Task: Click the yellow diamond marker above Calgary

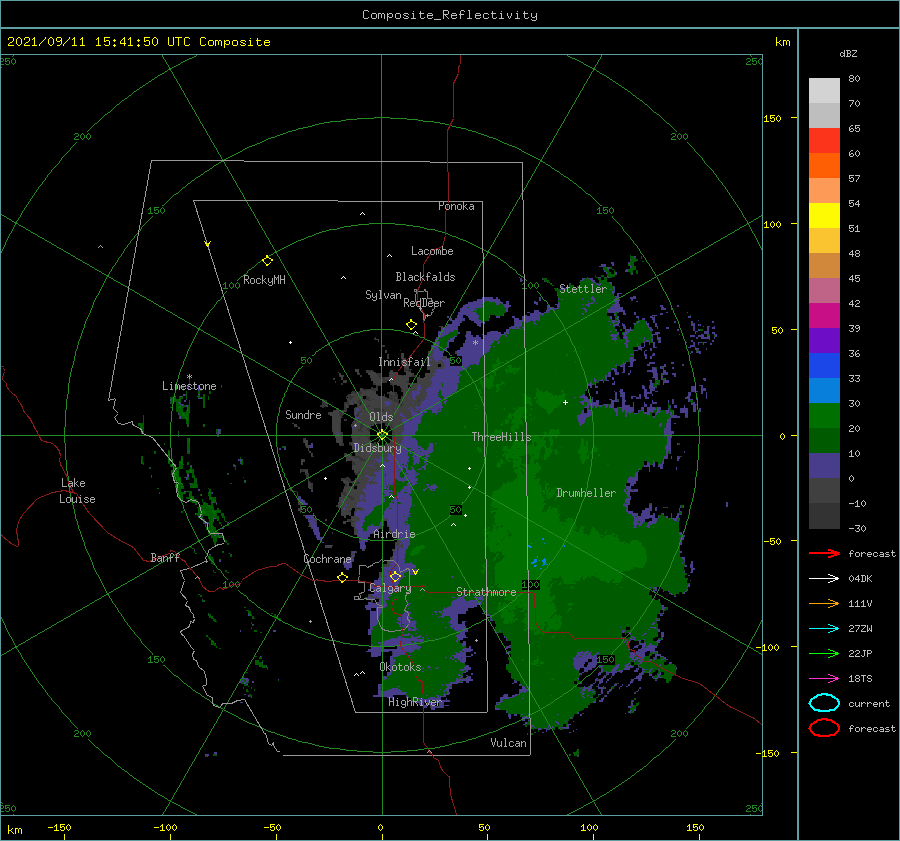Action: [395, 576]
